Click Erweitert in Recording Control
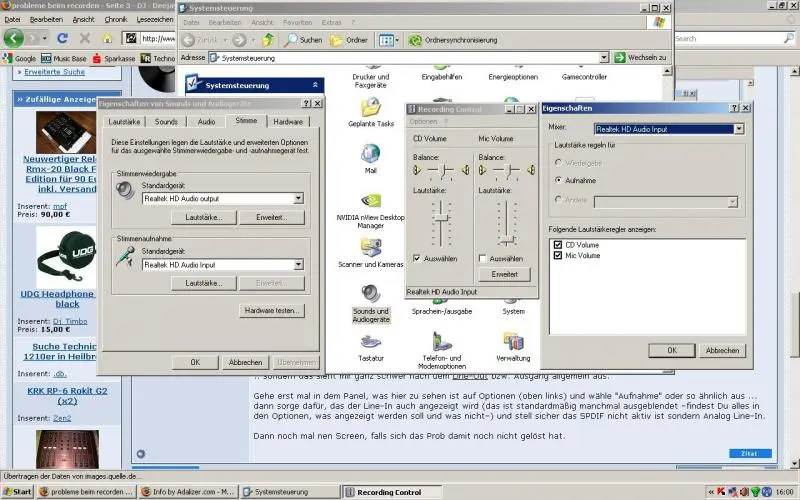Image resolution: width=800 pixels, height=500 pixels. tap(504, 274)
